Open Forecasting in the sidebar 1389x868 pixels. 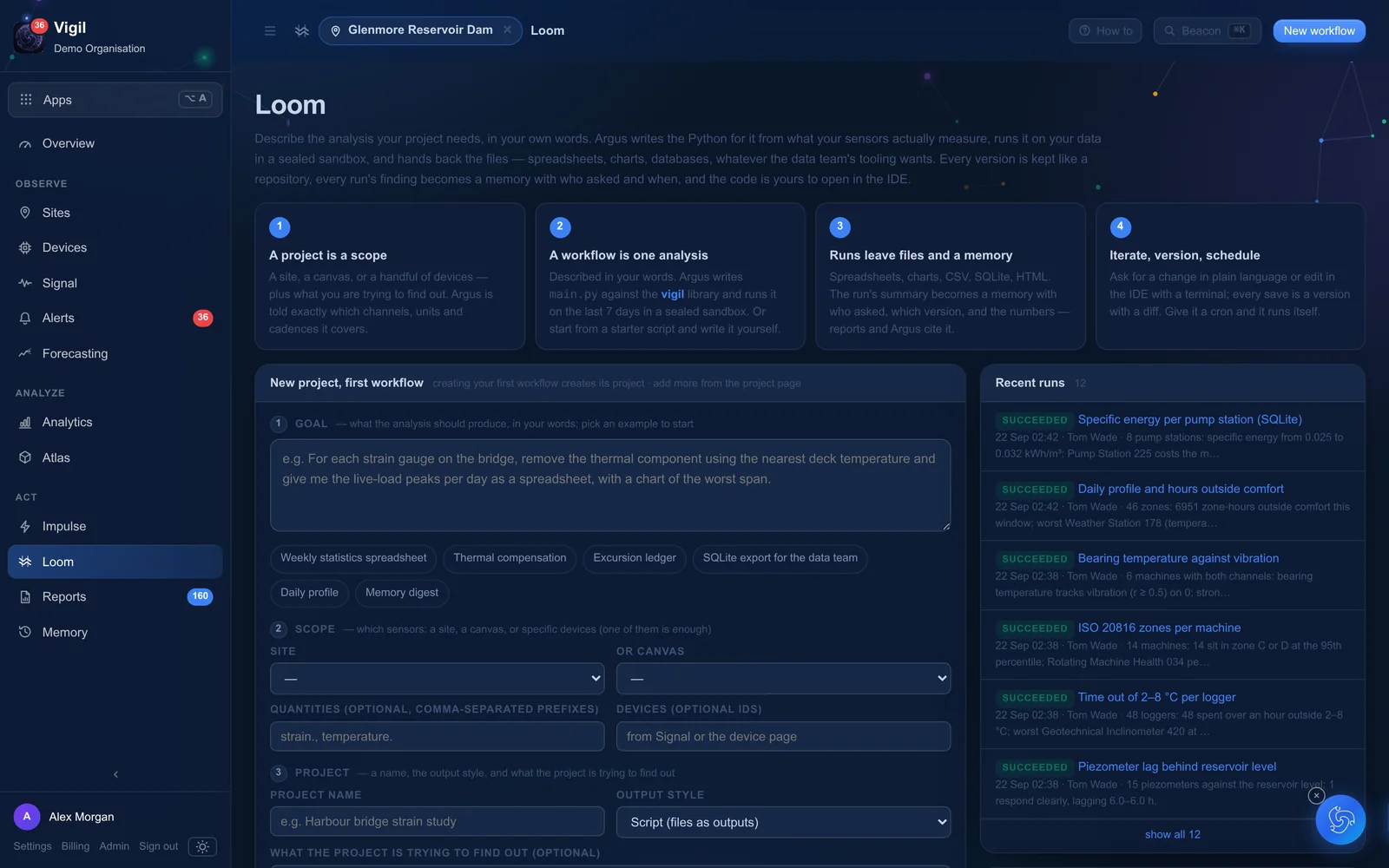[115, 353]
